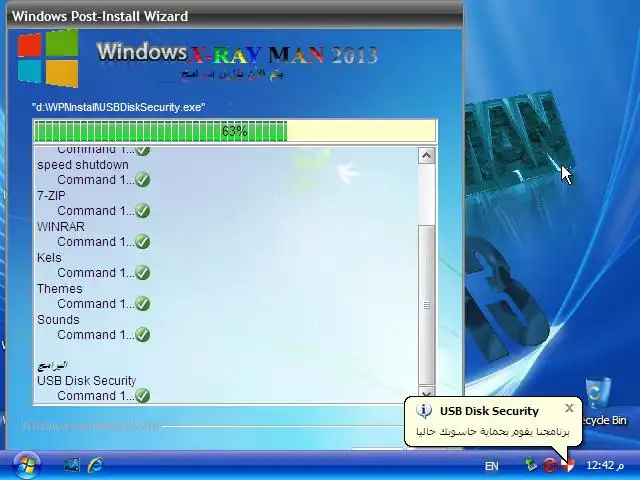Select the speed shutdown entry
Image resolution: width=640 pixels, height=480 pixels.
[x=83, y=164]
